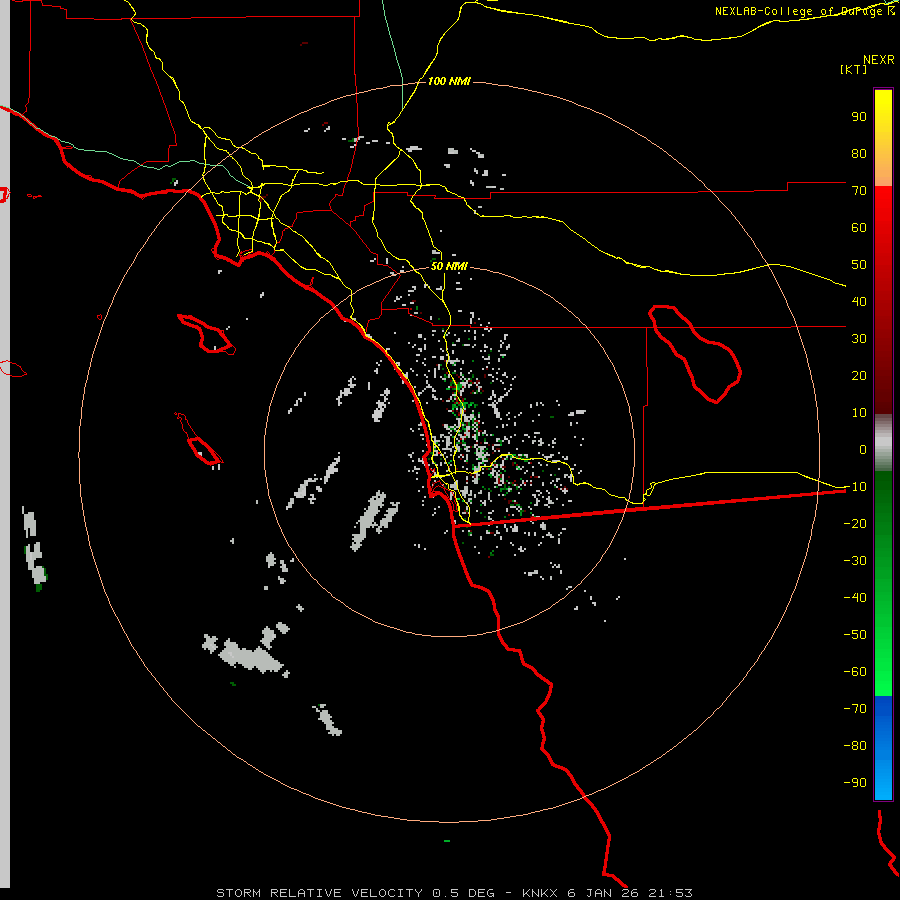Click the positive 90 value on the velocity scale
Viewport: 900px width, 900px height.
pyautogui.click(x=859, y=117)
